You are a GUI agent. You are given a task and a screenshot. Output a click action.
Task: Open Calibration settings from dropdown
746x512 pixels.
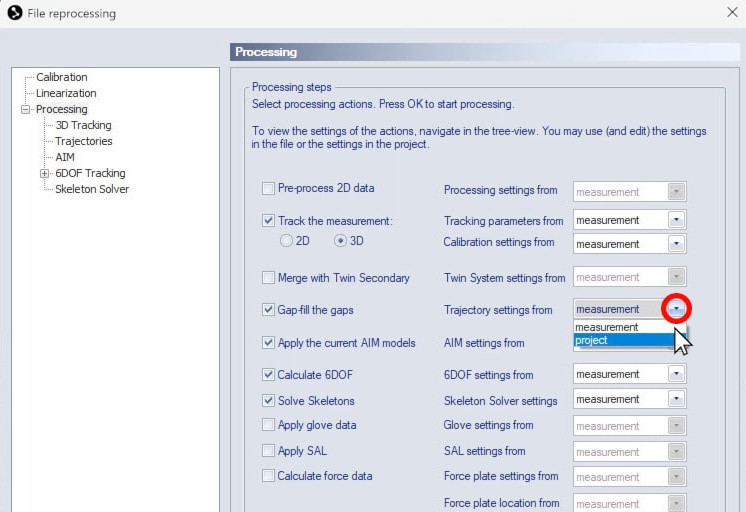676,244
